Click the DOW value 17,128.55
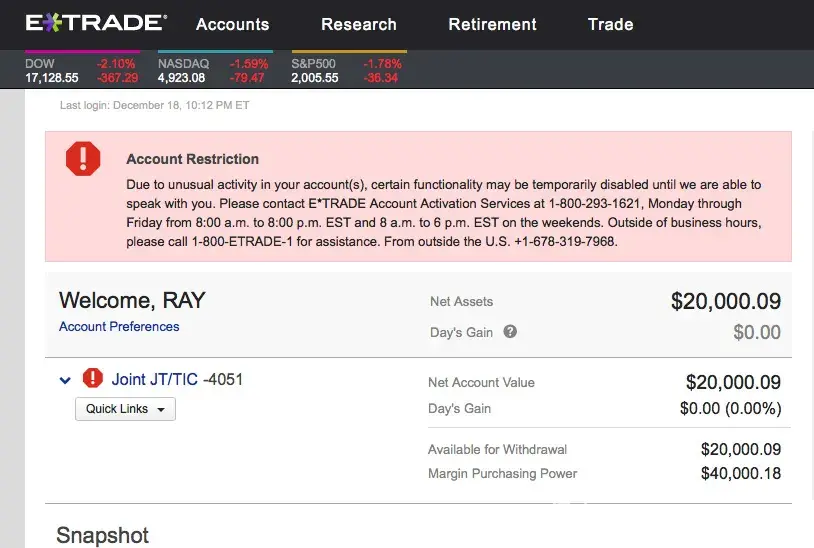 [x=52, y=78]
